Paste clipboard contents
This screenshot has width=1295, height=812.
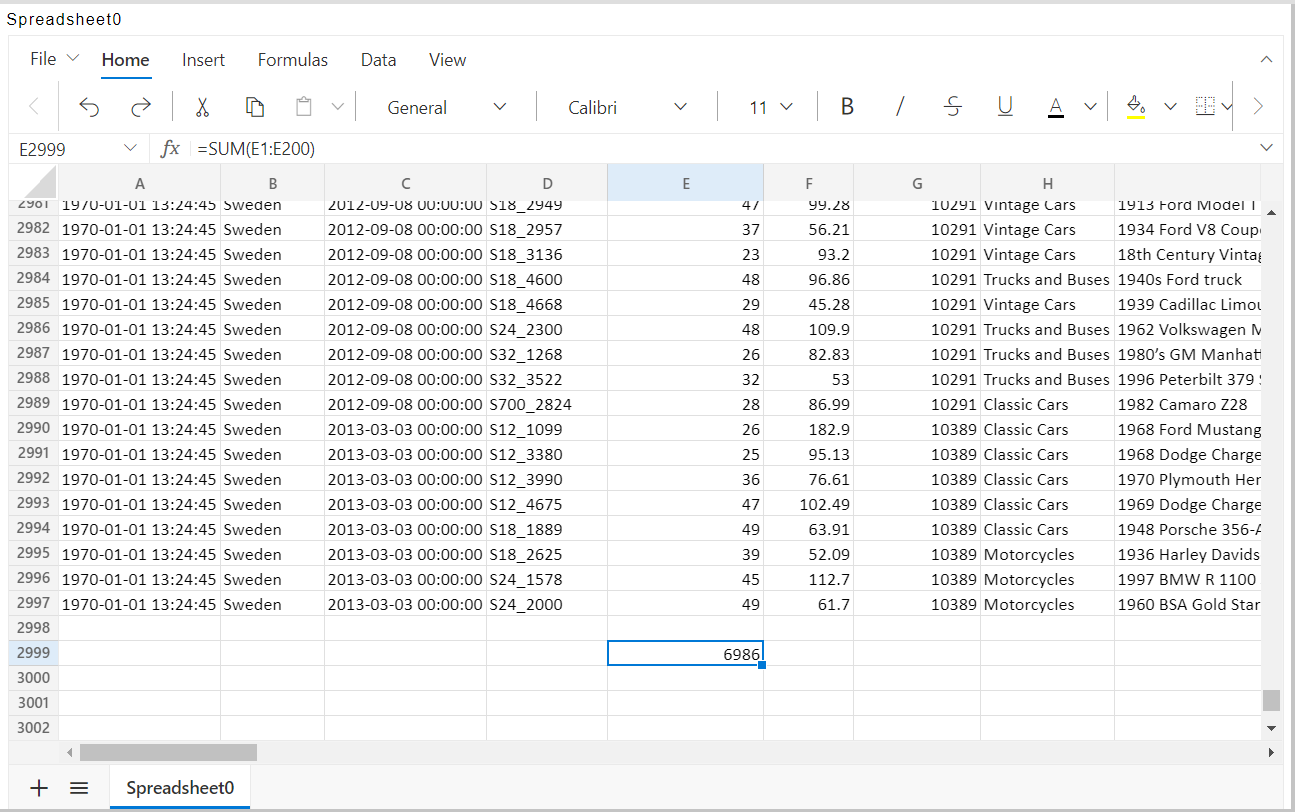[304, 107]
